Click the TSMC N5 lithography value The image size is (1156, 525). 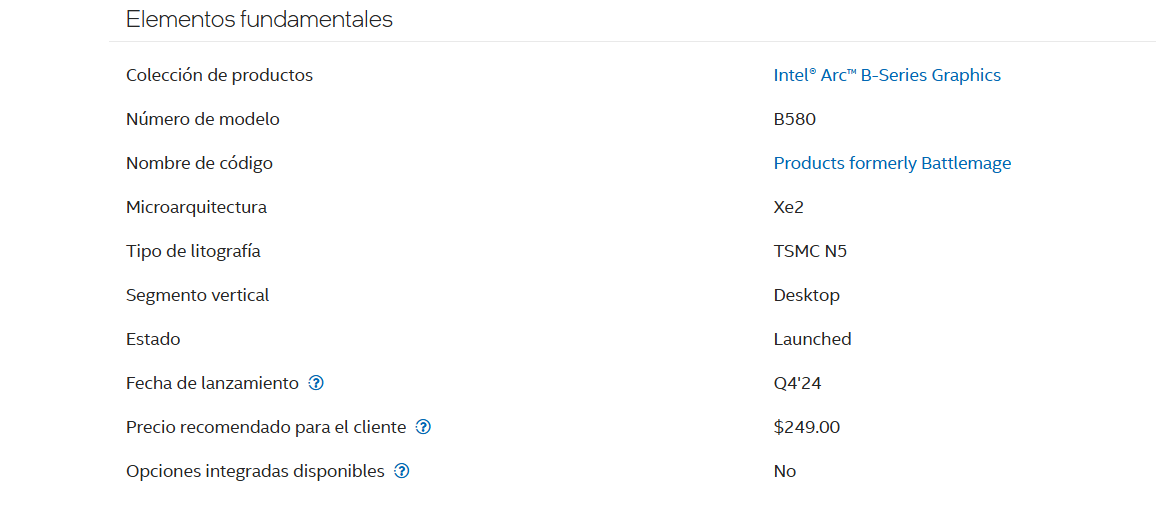[810, 251]
